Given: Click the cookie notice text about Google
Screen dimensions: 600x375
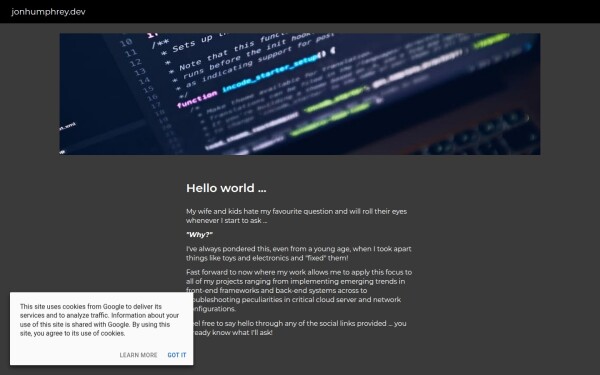Looking at the screenshot, I should (x=99, y=320).
